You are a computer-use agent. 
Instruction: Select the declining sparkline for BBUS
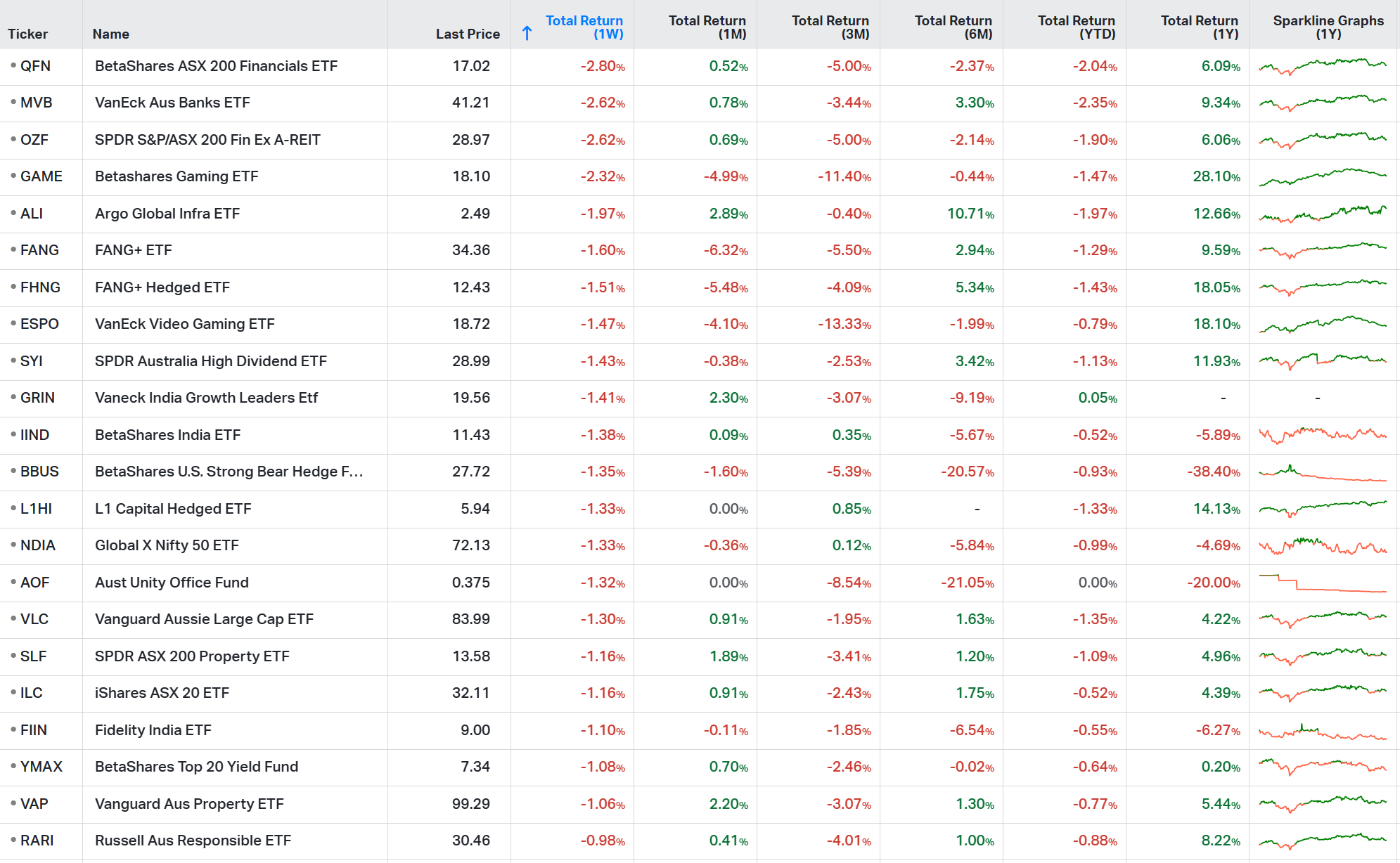click(x=1321, y=472)
